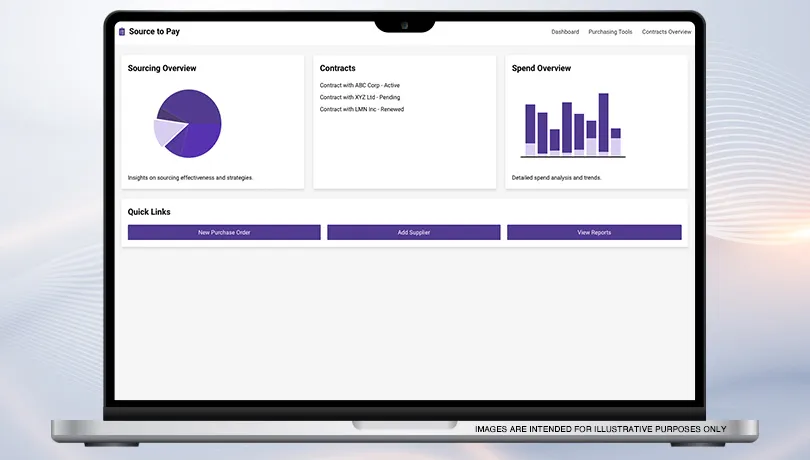810x460 pixels.
Task: Click the Source to Pay clipboard logo icon
Action: click(x=122, y=32)
